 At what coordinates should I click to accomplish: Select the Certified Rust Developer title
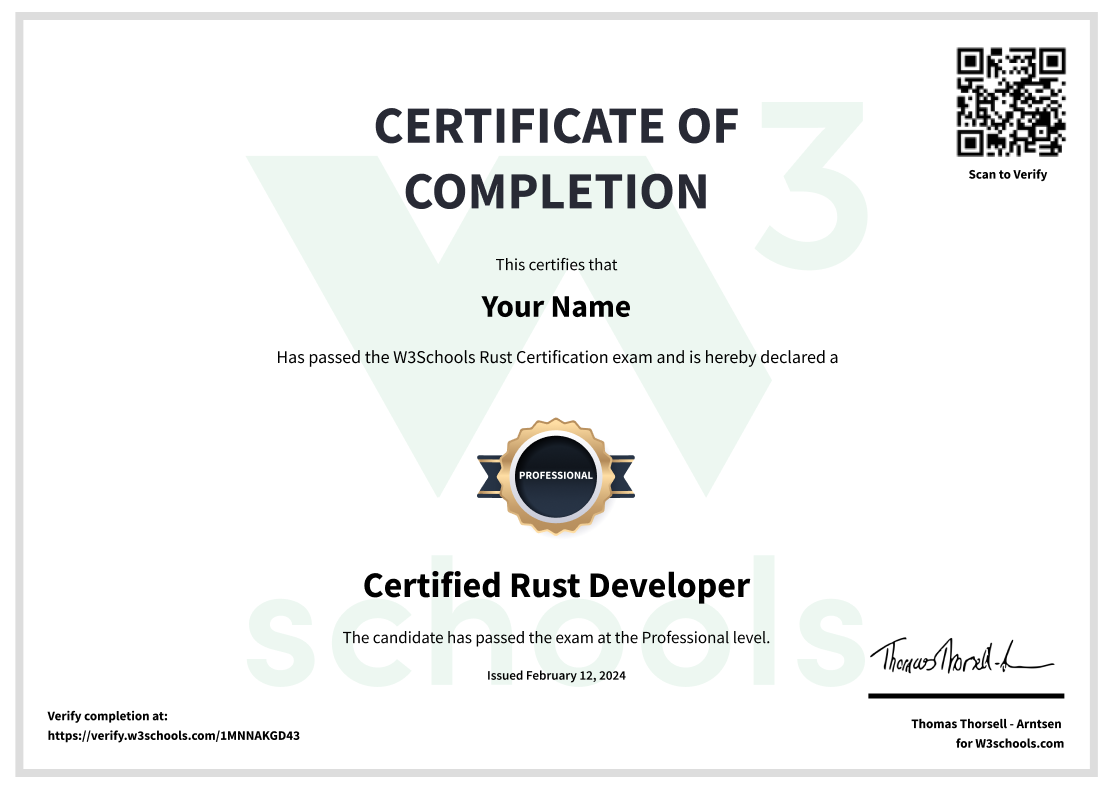[x=557, y=585]
